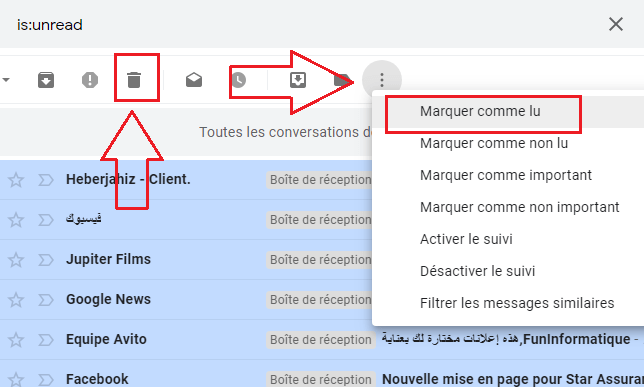This screenshot has height=387, width=644.
Task: Star the Facebook email
Action: [16, 380]
